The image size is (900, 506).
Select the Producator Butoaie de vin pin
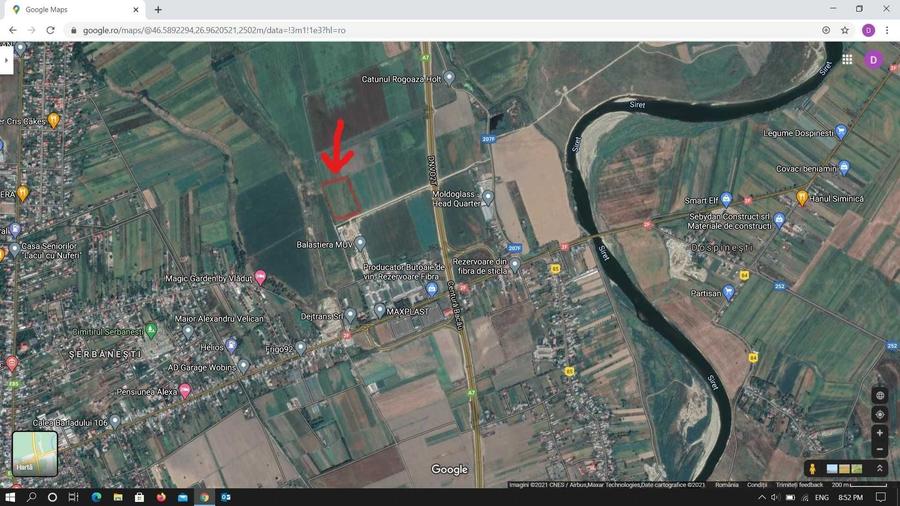(x=432, y=289)
